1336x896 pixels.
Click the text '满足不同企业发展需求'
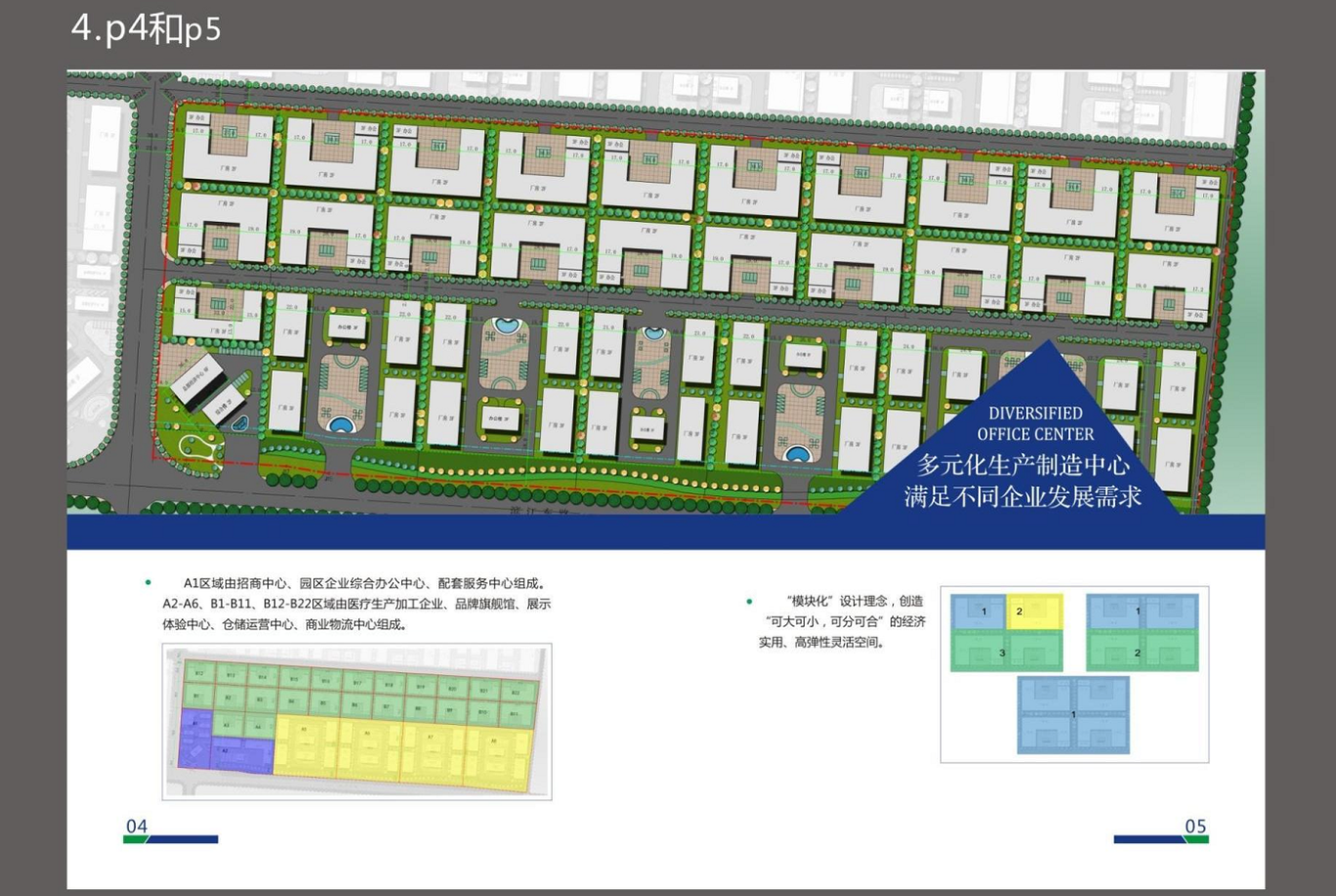(x=1023, y=496)
